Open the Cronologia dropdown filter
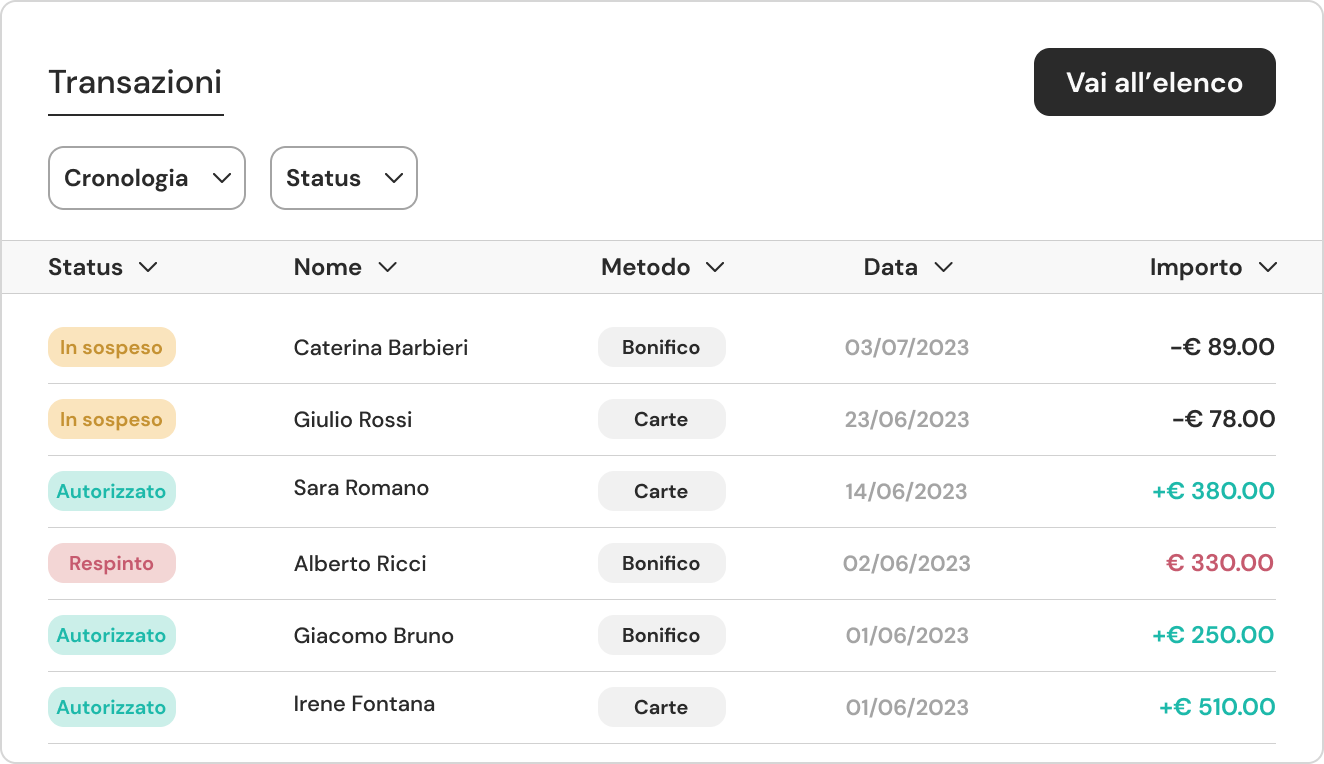The image size is (1324, 764). tap(146, 178)
